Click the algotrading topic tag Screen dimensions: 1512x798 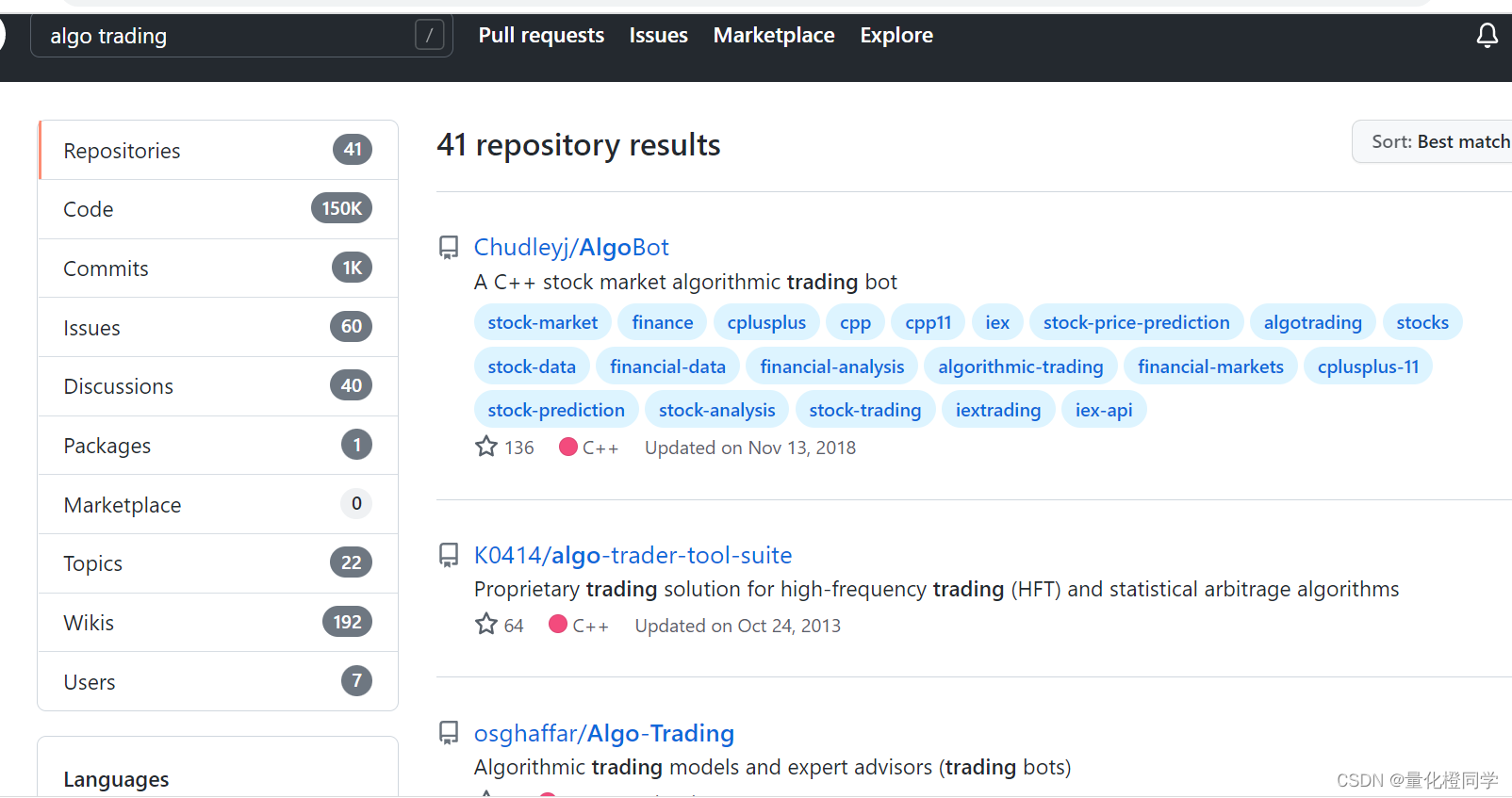point(1312,322)
